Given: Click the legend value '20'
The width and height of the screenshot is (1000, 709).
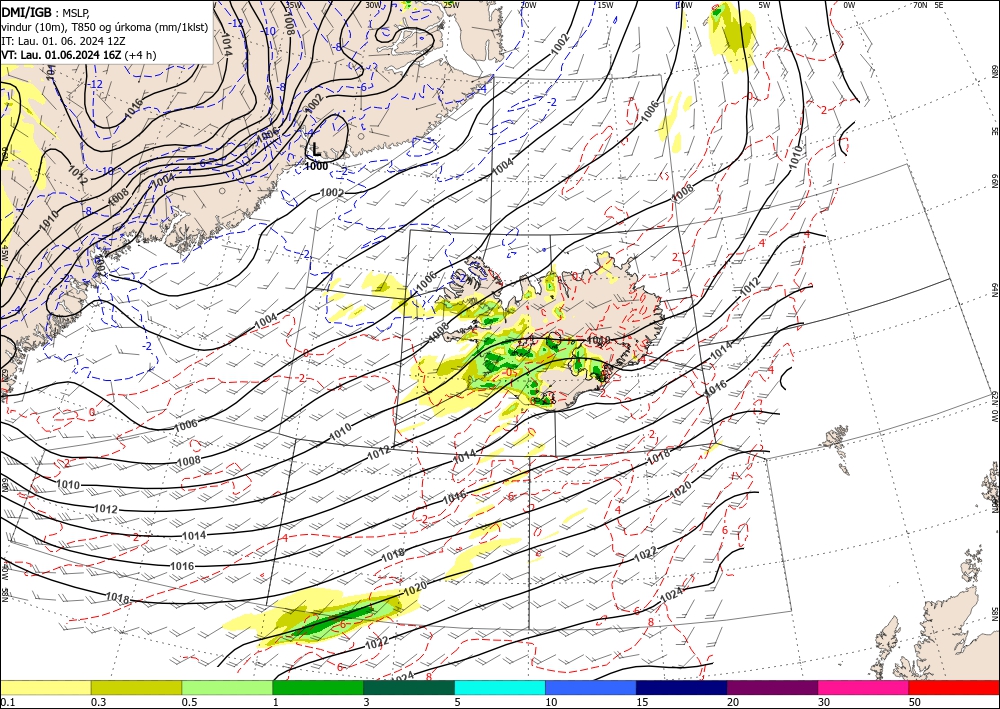Looking at the screenshot, I should point(733,702).
